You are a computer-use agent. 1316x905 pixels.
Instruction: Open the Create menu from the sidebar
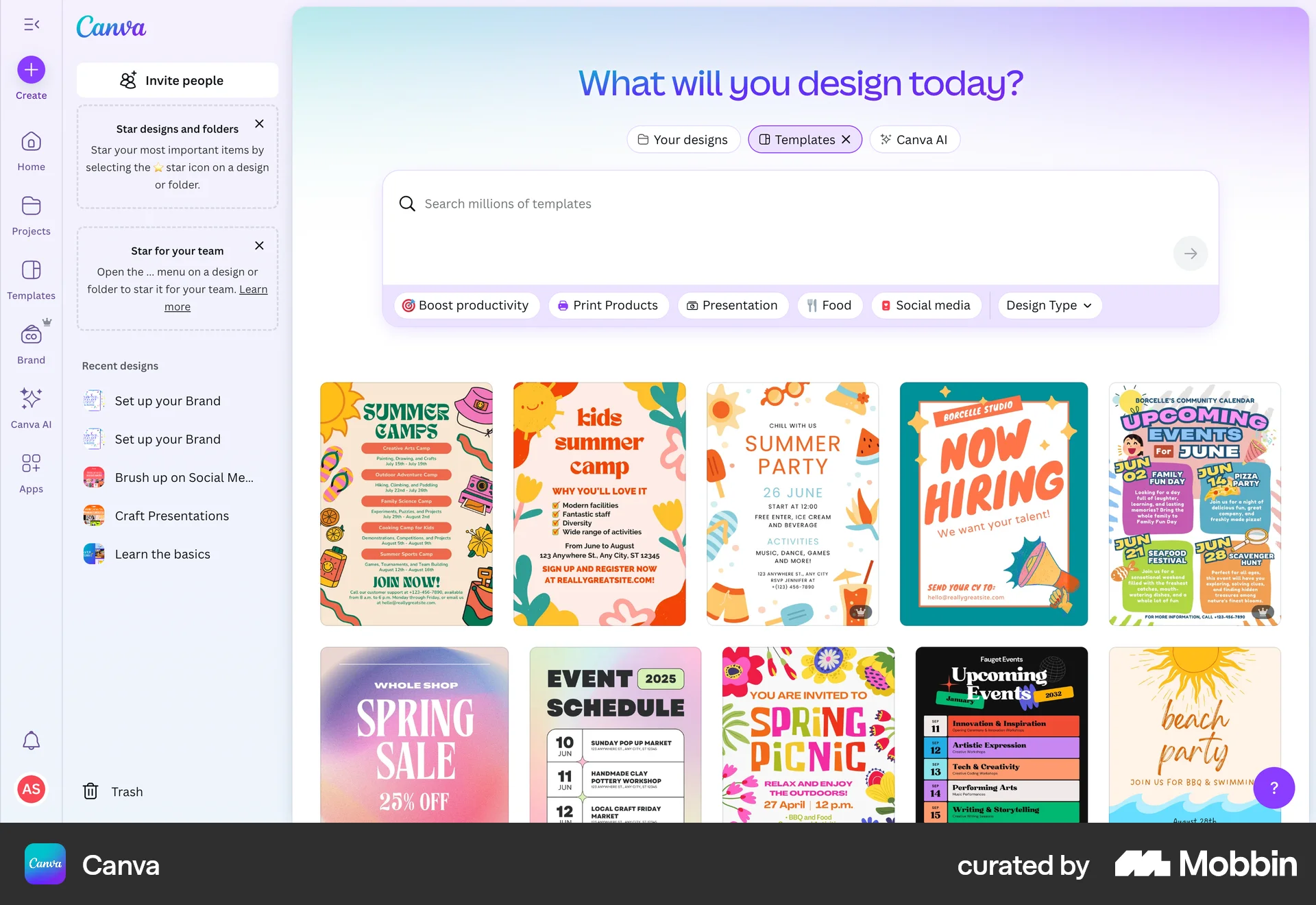[x=30, y=69]
